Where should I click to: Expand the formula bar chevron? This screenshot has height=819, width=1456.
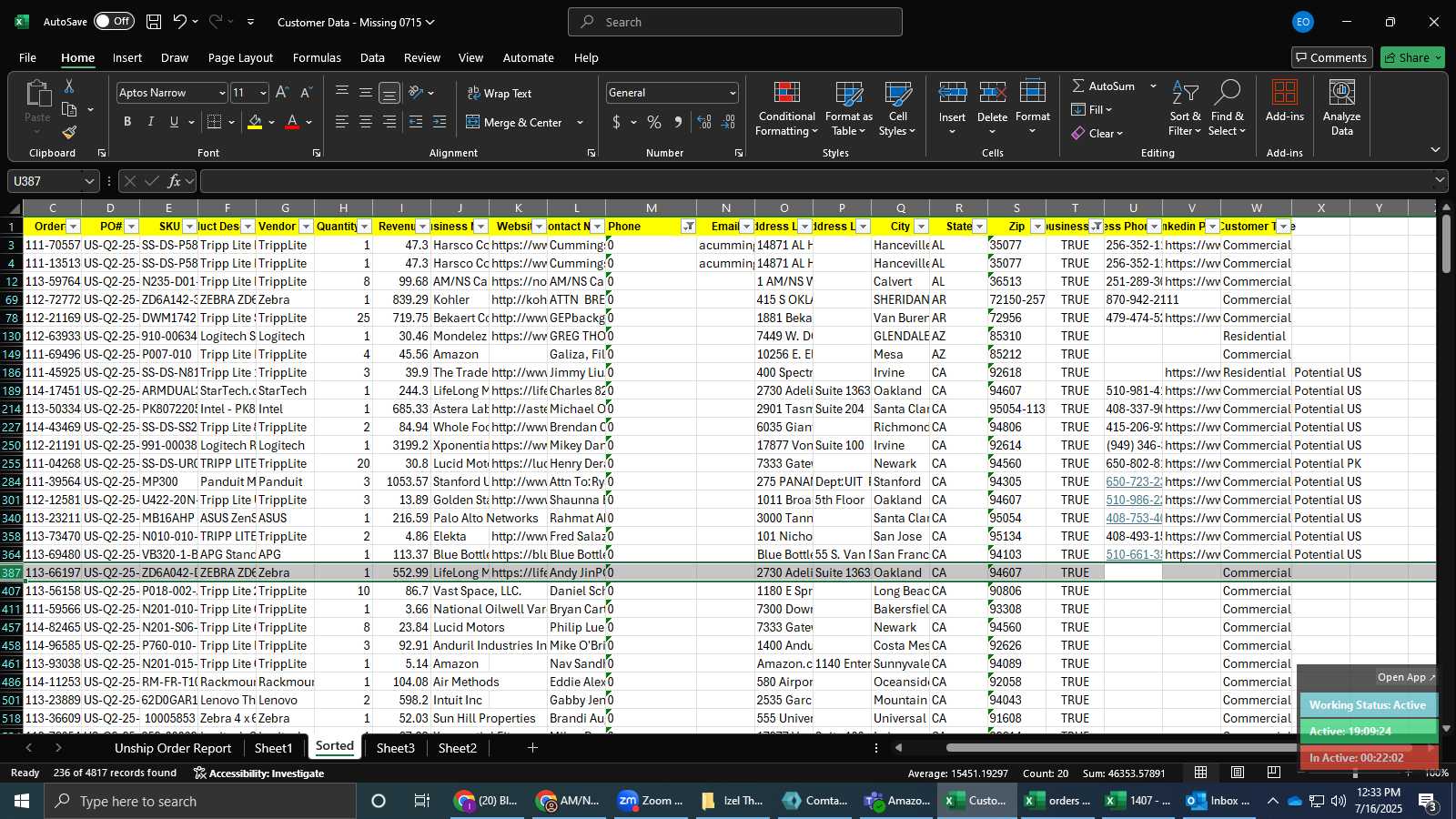(1440, 181)
